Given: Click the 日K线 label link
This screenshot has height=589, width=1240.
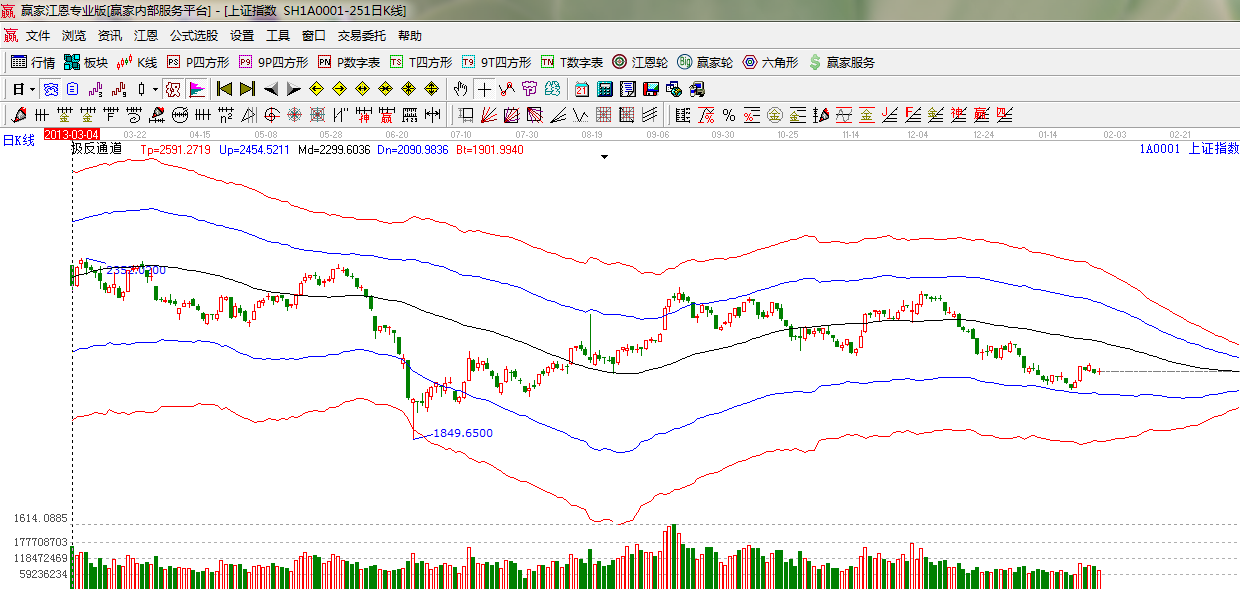Looking at the screenshot, I should pos(18,140).
